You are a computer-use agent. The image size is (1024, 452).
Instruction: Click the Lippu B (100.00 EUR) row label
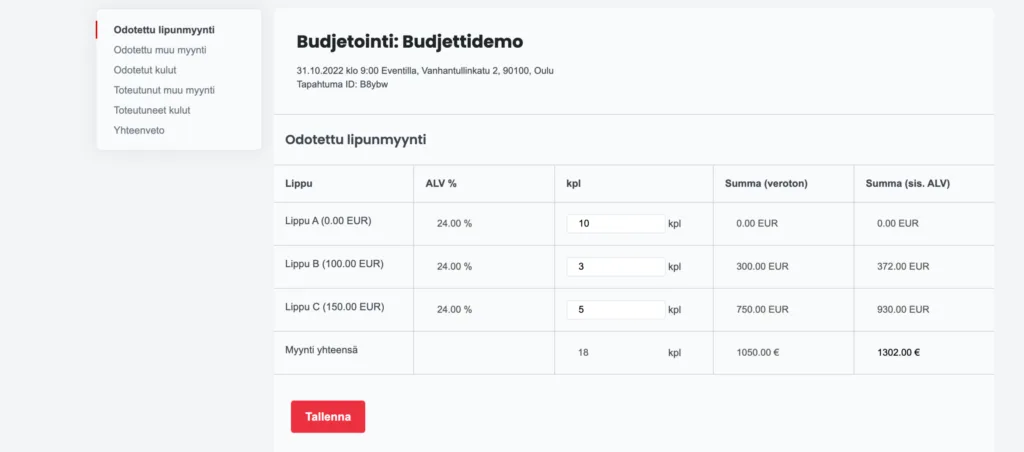point(334,264)
